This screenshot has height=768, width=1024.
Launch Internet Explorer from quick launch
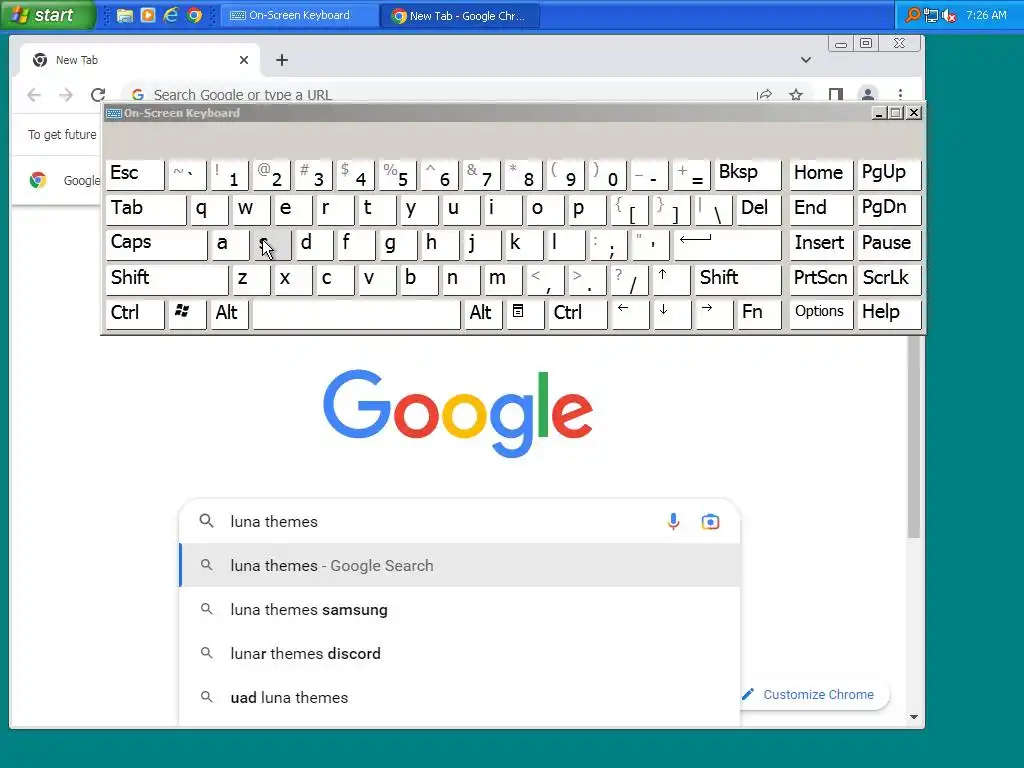click(171, 15)
